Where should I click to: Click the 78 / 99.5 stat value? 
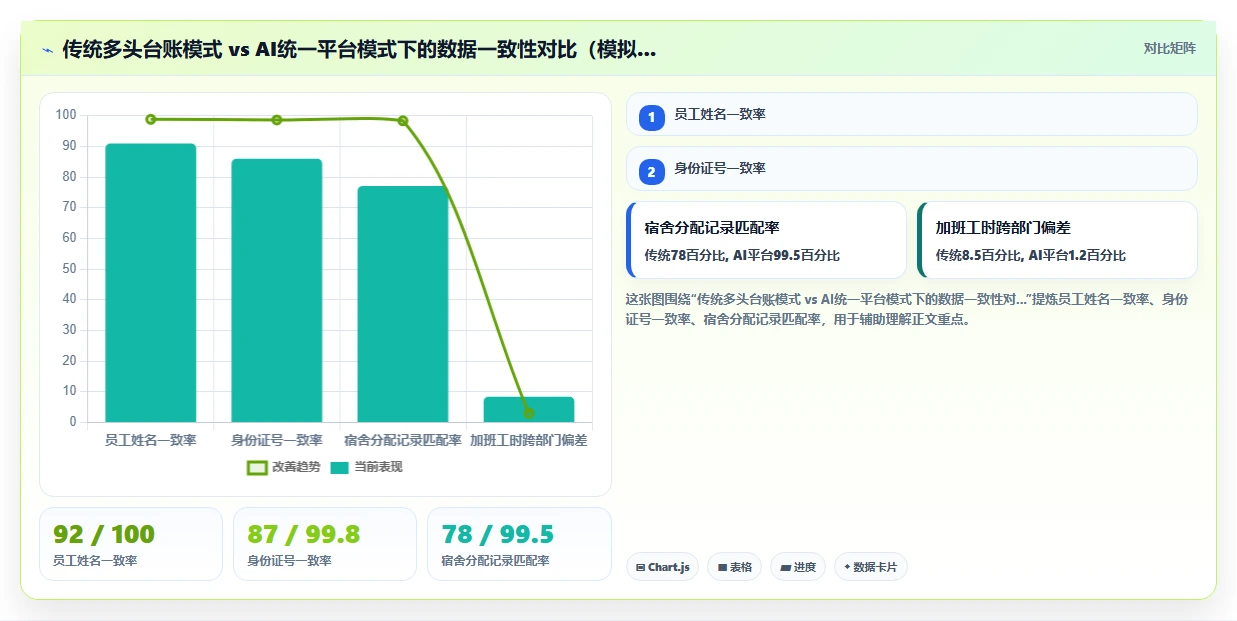tap(498, 534)
